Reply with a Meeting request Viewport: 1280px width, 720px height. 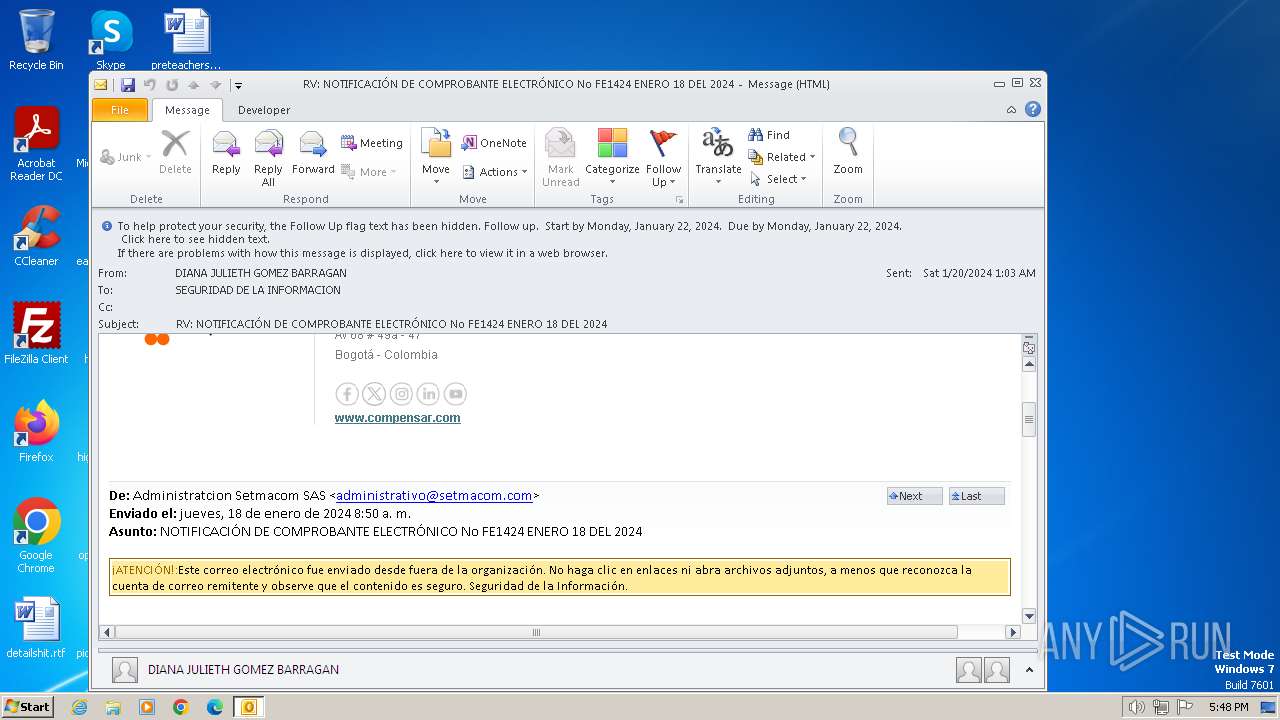tap(371, 143)
